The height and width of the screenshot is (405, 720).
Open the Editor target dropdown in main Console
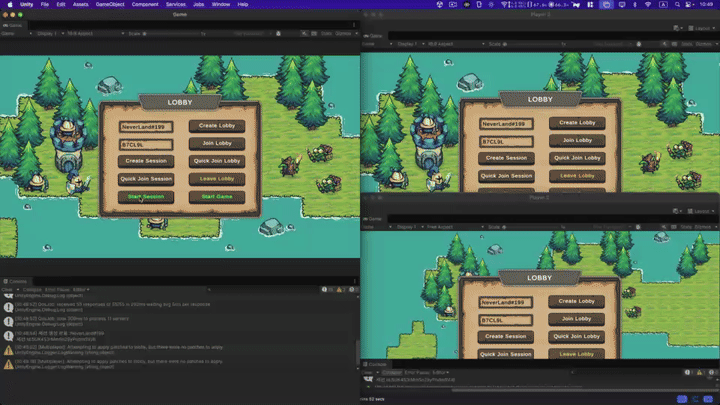coord(81,290)
